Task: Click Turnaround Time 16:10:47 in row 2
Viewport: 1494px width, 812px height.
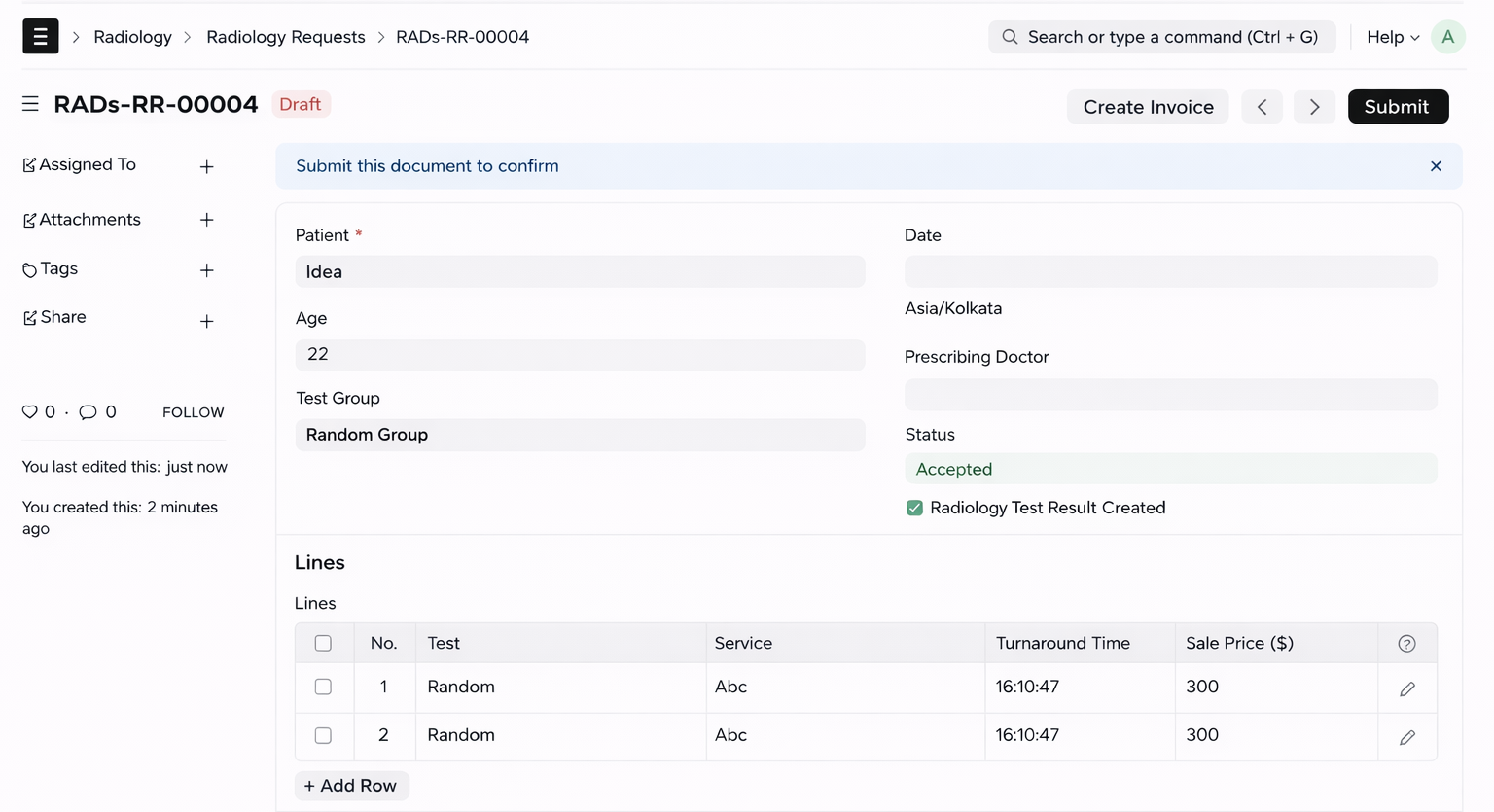Action: coord(1080,735)
